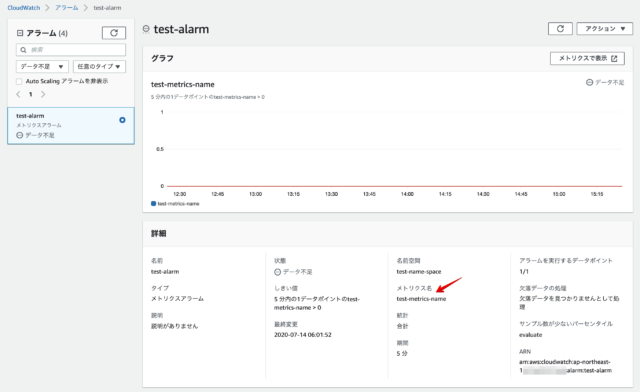Select test-alarm item in alarm list

[x=71, y=126]
